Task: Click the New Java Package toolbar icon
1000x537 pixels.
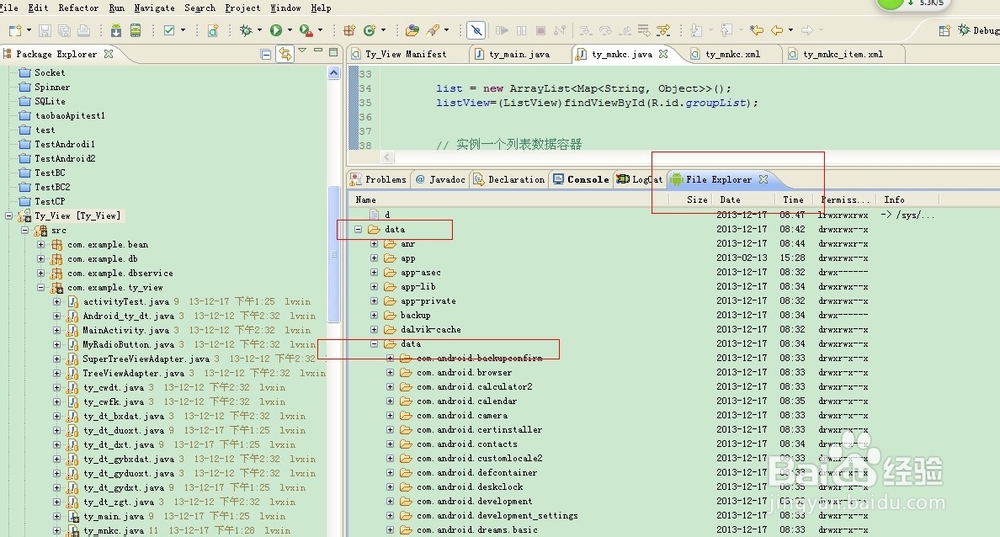Action: tap(349, 31)
